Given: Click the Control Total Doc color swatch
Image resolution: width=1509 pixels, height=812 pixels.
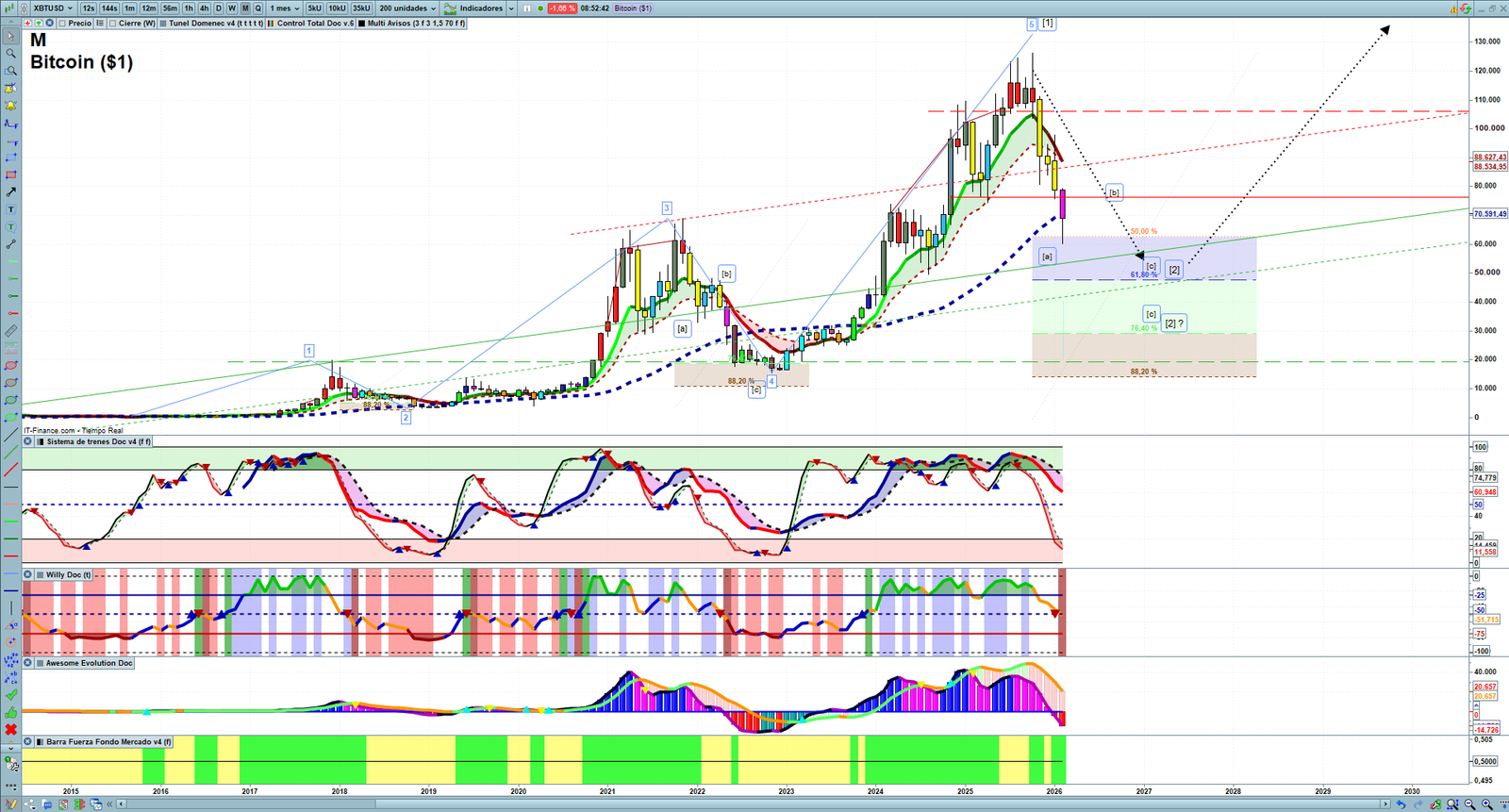Looking at the screenshot, I should (272, 24).
